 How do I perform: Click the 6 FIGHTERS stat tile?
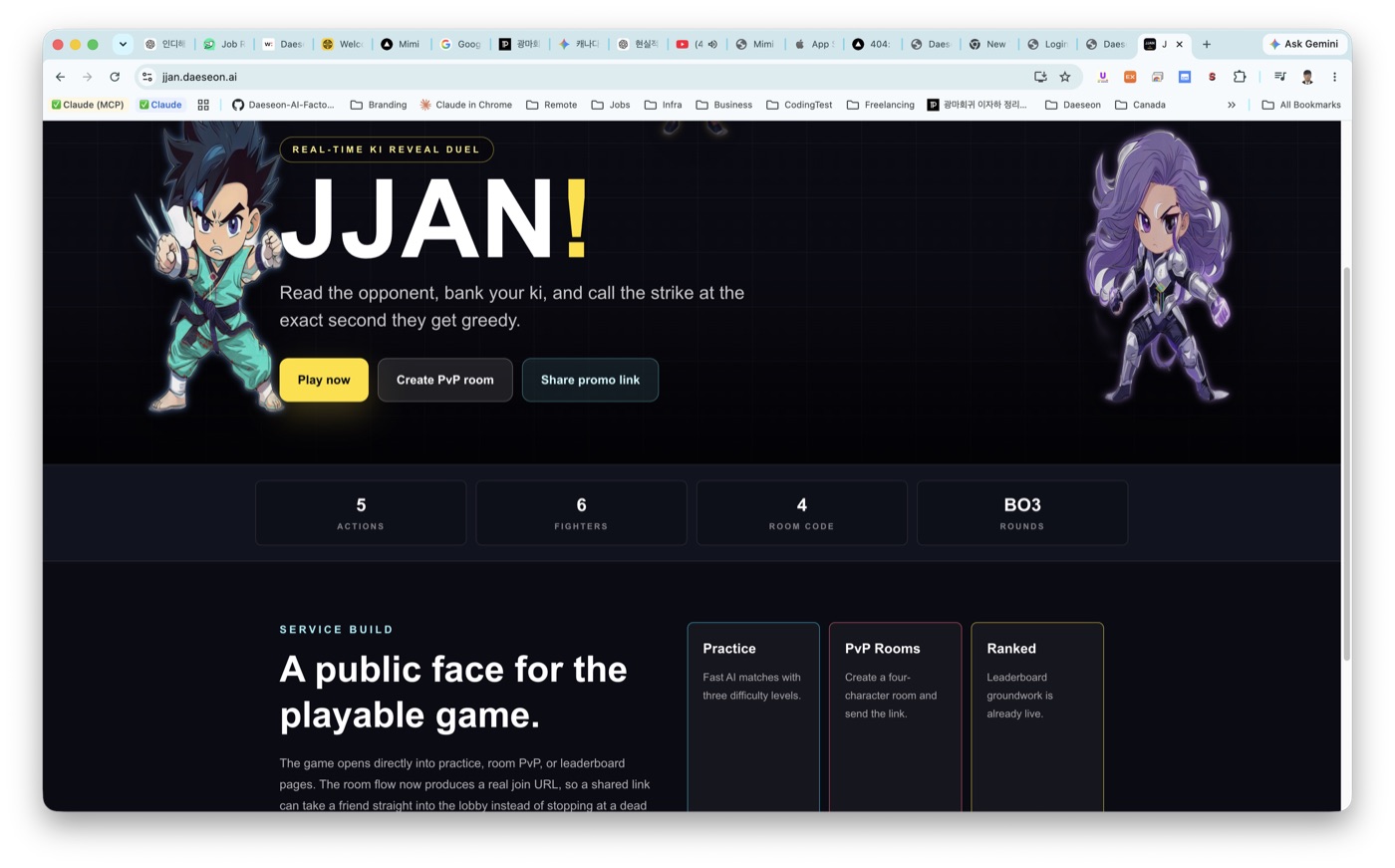click(581, 513)
